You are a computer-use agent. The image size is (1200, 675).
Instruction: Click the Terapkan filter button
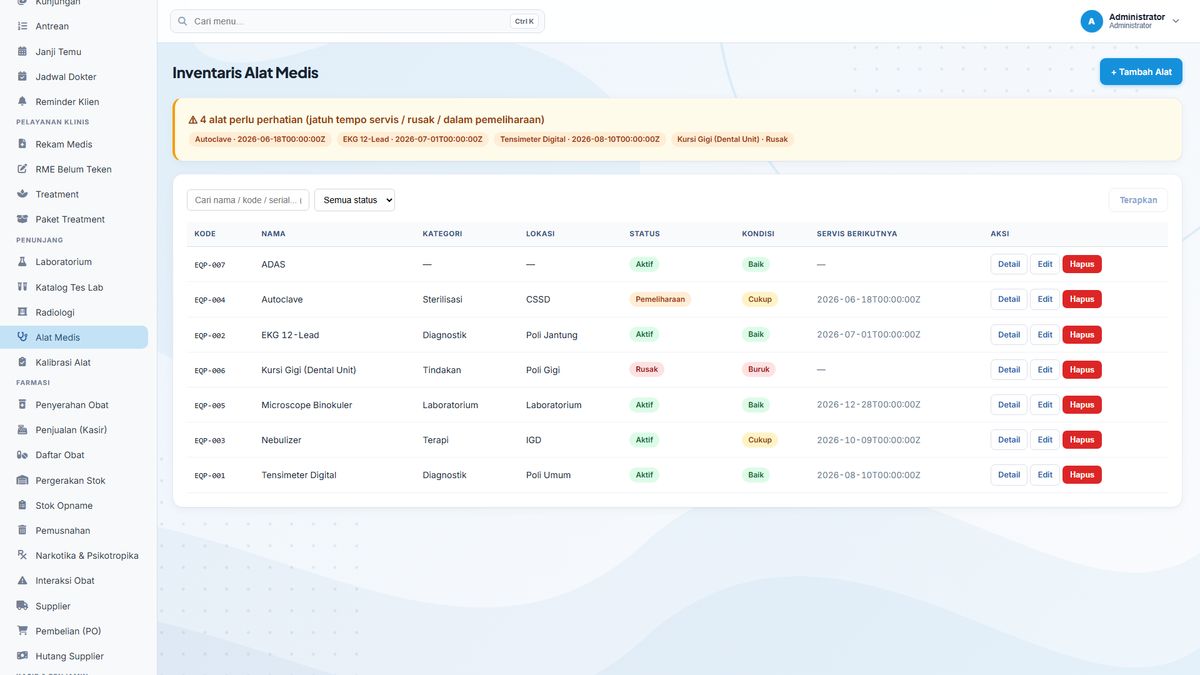pyautogui.click(x=1138, y=200)
